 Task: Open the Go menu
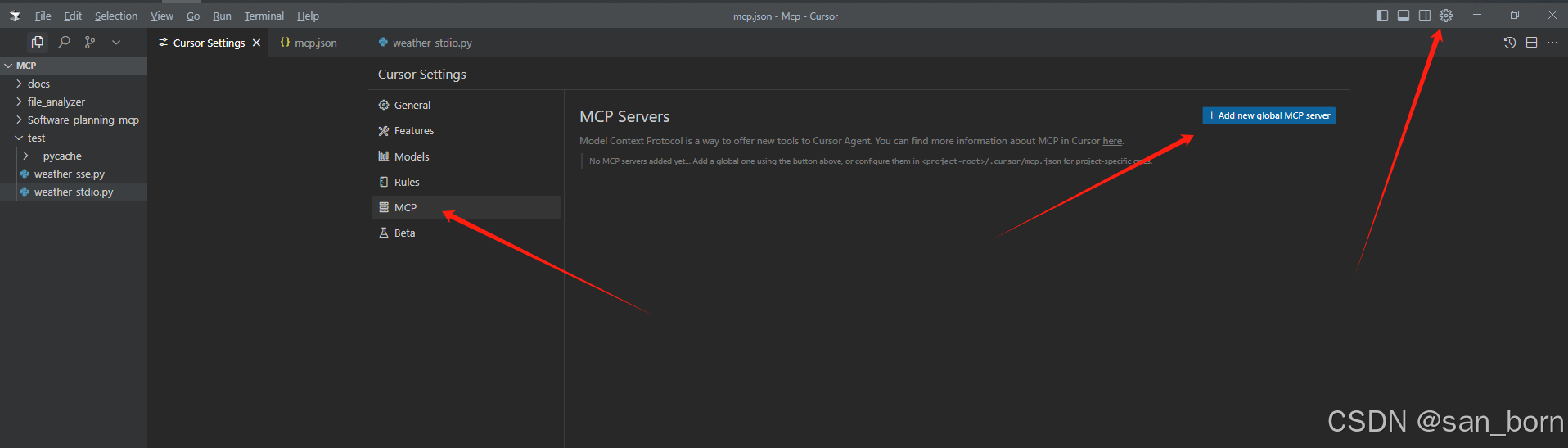[x=193, y=16]
